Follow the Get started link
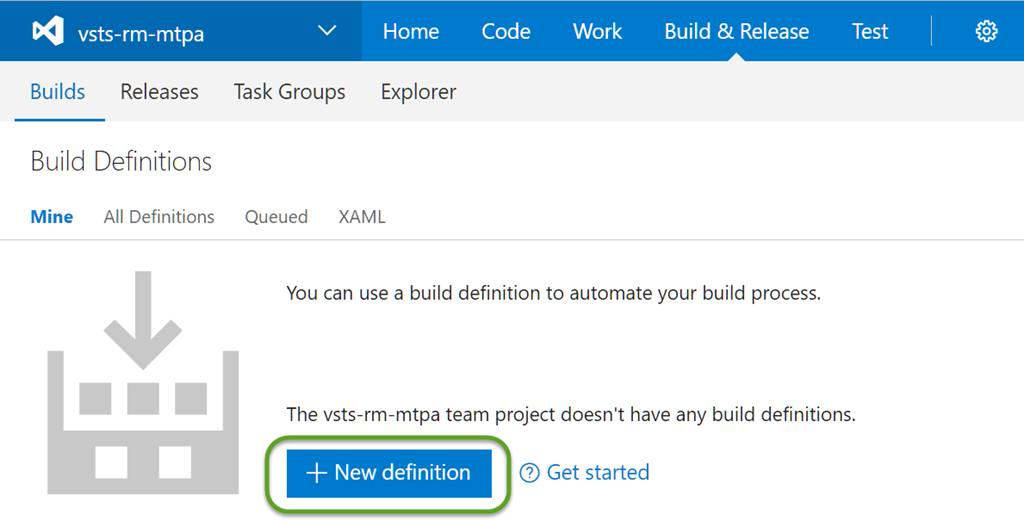 click(x=597, y=473)
